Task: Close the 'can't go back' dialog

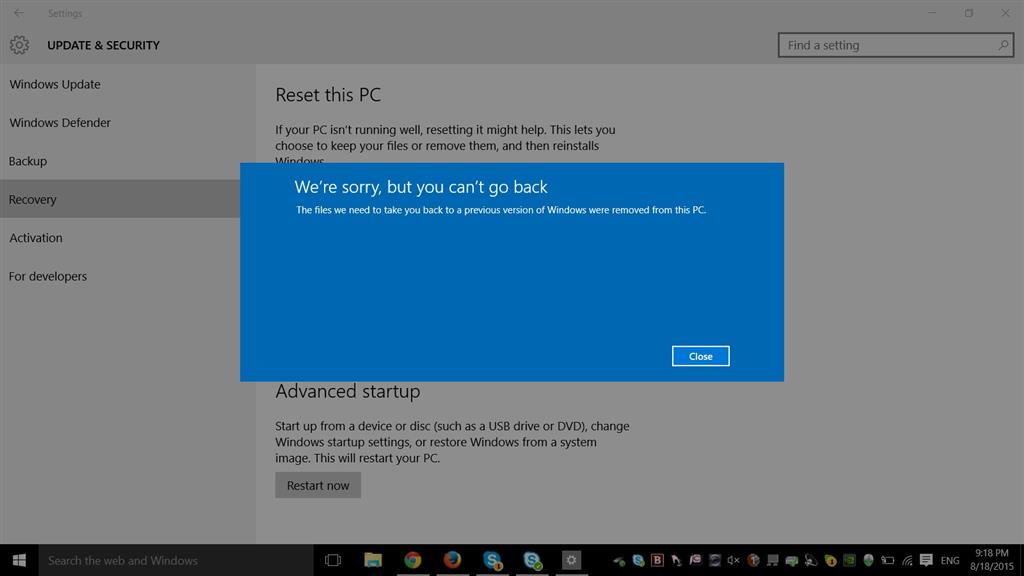Action: pyautogui.click(x=700, y=356)
